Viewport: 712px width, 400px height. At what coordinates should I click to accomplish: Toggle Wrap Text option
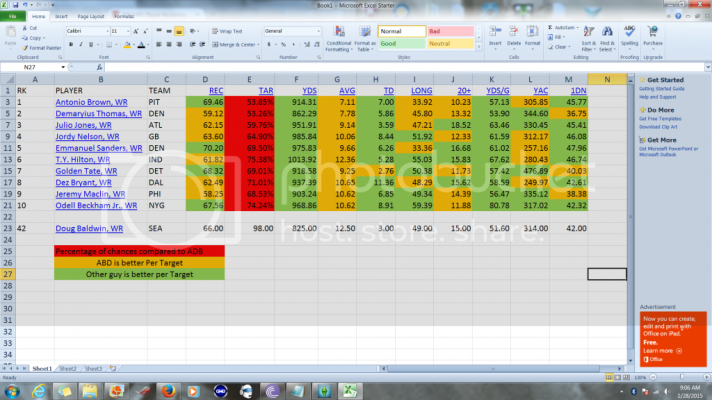click(227, 31)
